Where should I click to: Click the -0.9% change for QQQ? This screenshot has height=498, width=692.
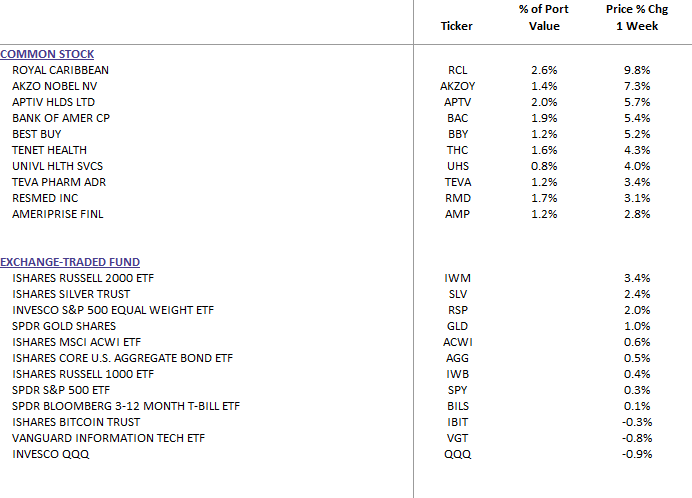click(x=637, y=454)
